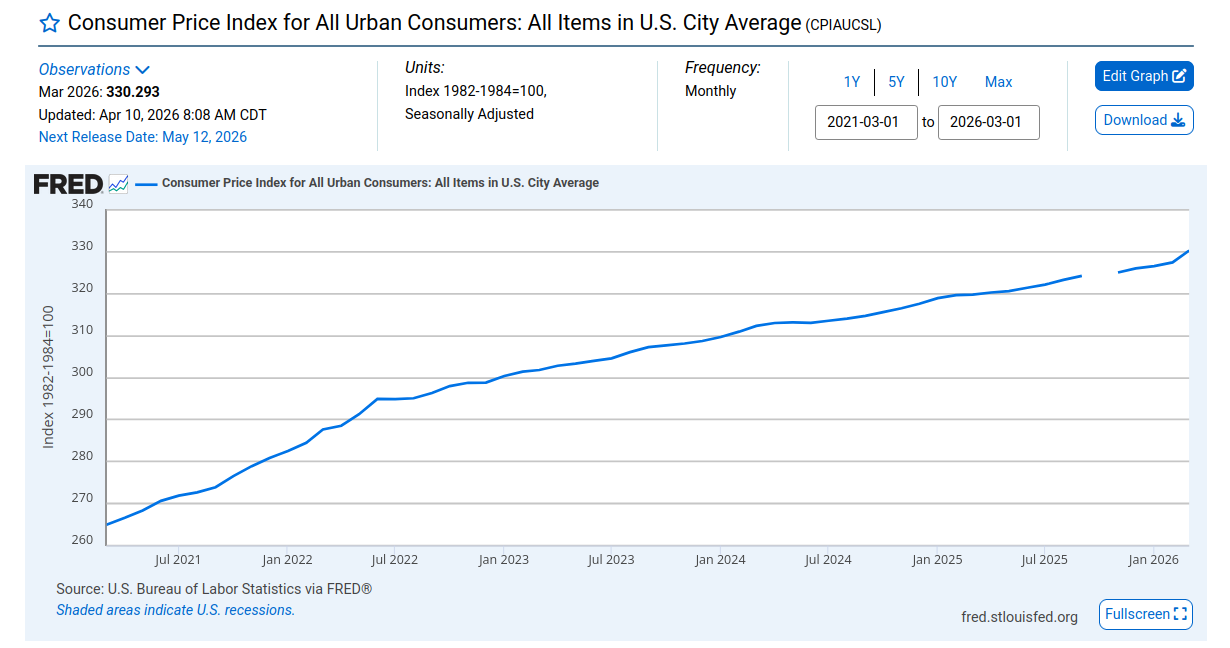Screen dimensions: 1230x648
Task: Click the 'Frequency:' heading
Action: [x=722, y=68]
